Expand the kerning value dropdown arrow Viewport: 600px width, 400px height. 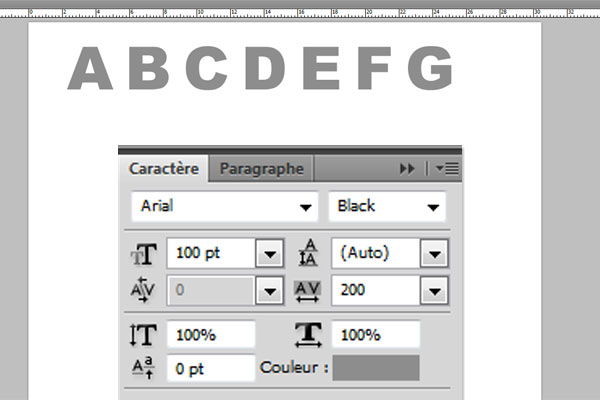pos(270,291)
